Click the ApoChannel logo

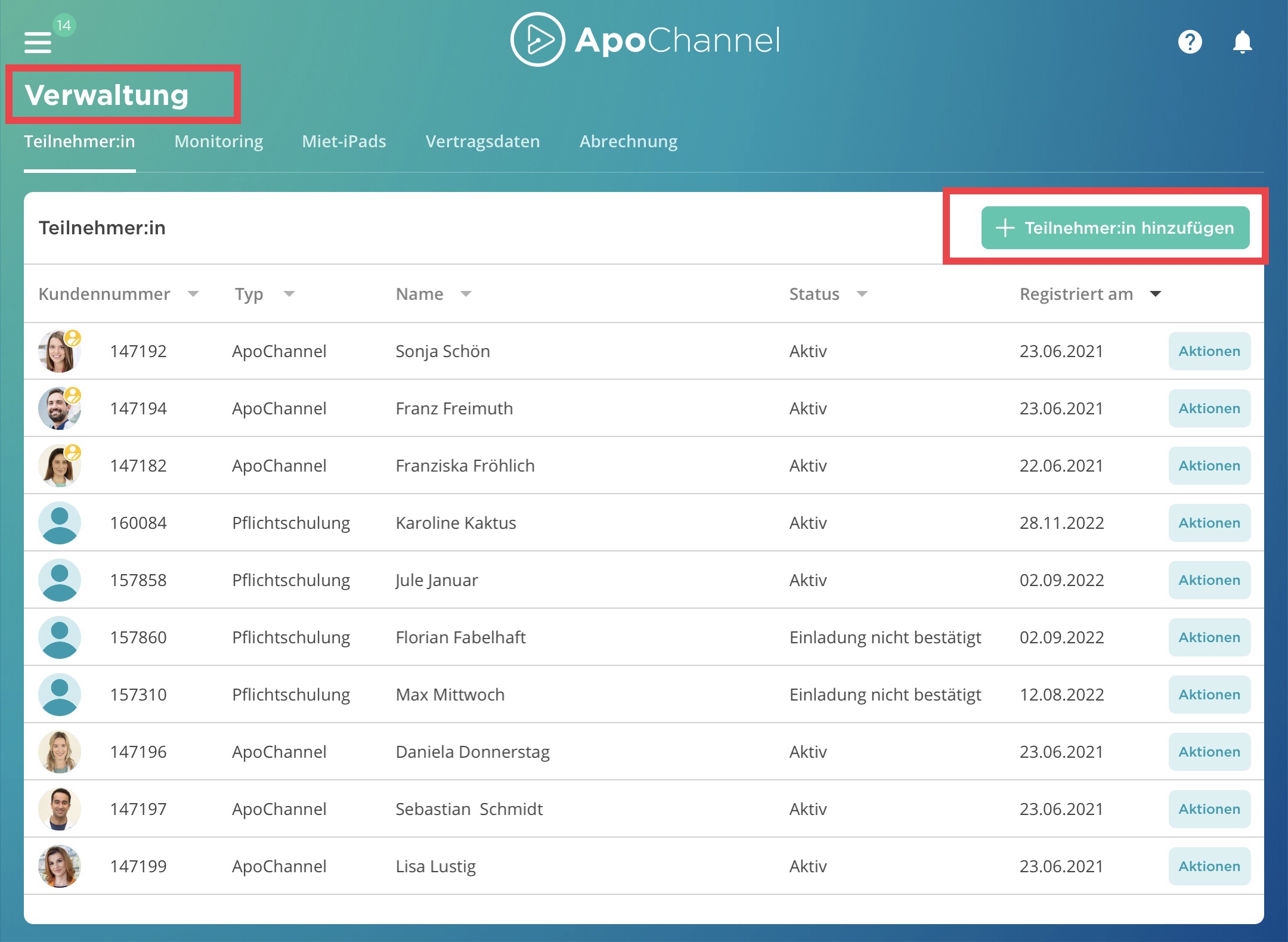click(x=645, y=40)
